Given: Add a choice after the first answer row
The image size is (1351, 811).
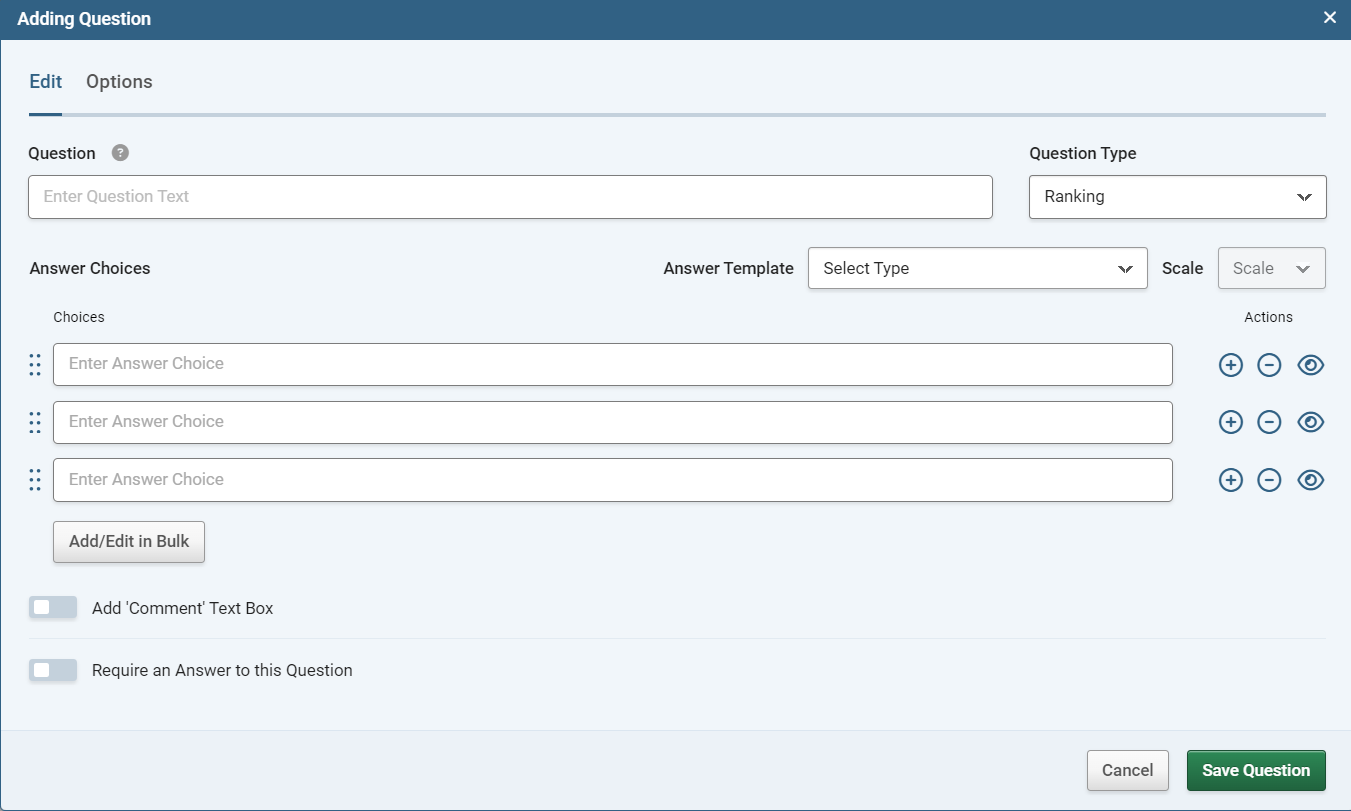Looking at the screenshot, I should pos(1231,365).
